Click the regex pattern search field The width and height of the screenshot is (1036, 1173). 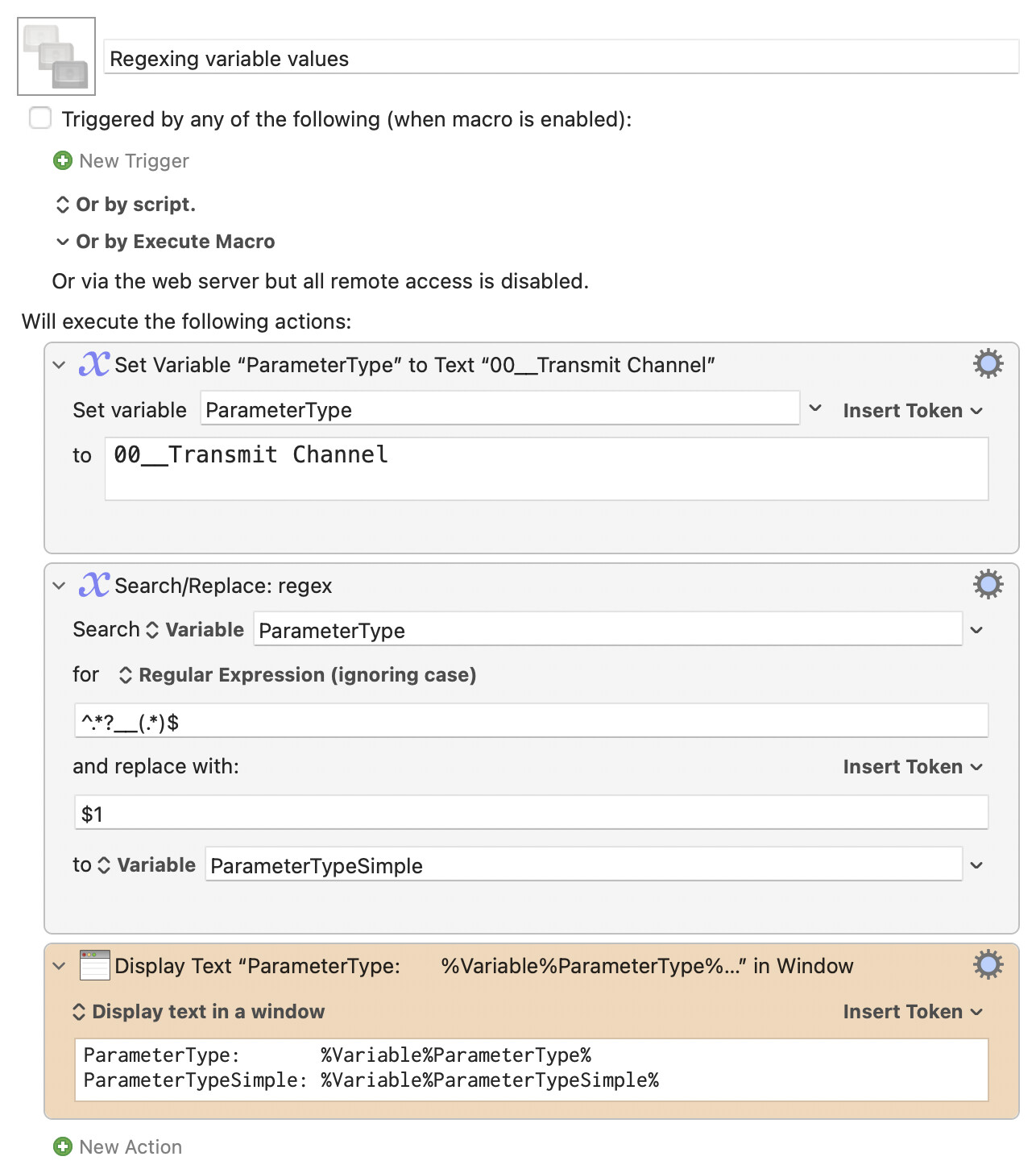pyautogui.click(x=531, y=722)
